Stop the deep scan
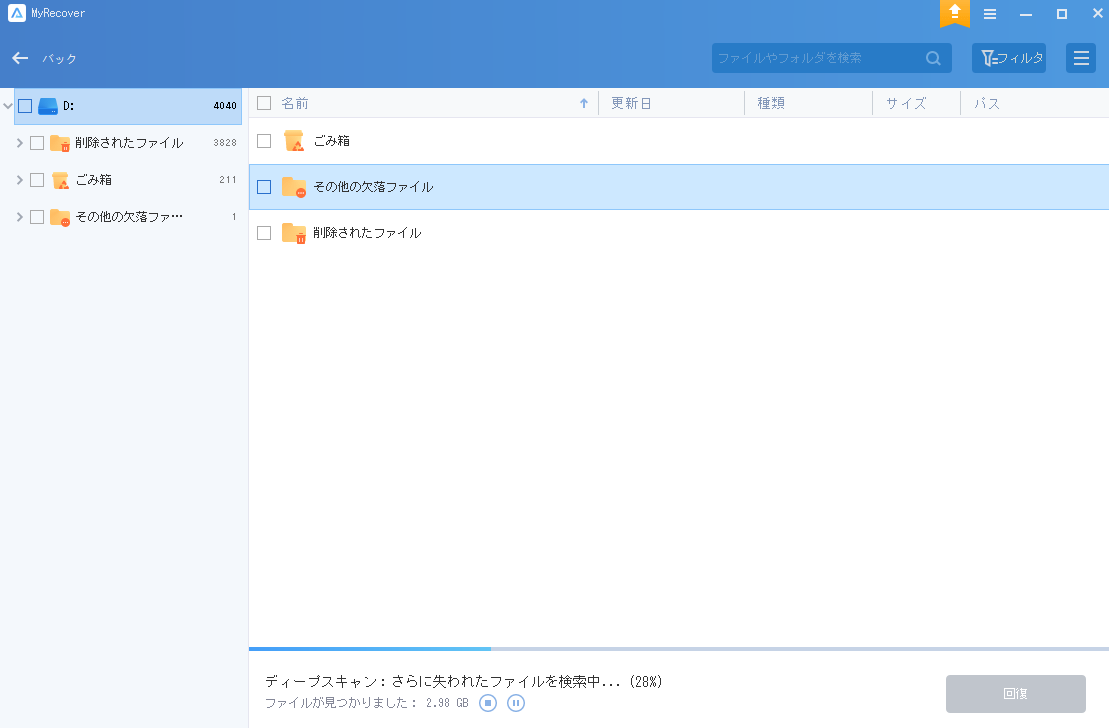Screen dimensions: 1109x728 pos(488,703)
